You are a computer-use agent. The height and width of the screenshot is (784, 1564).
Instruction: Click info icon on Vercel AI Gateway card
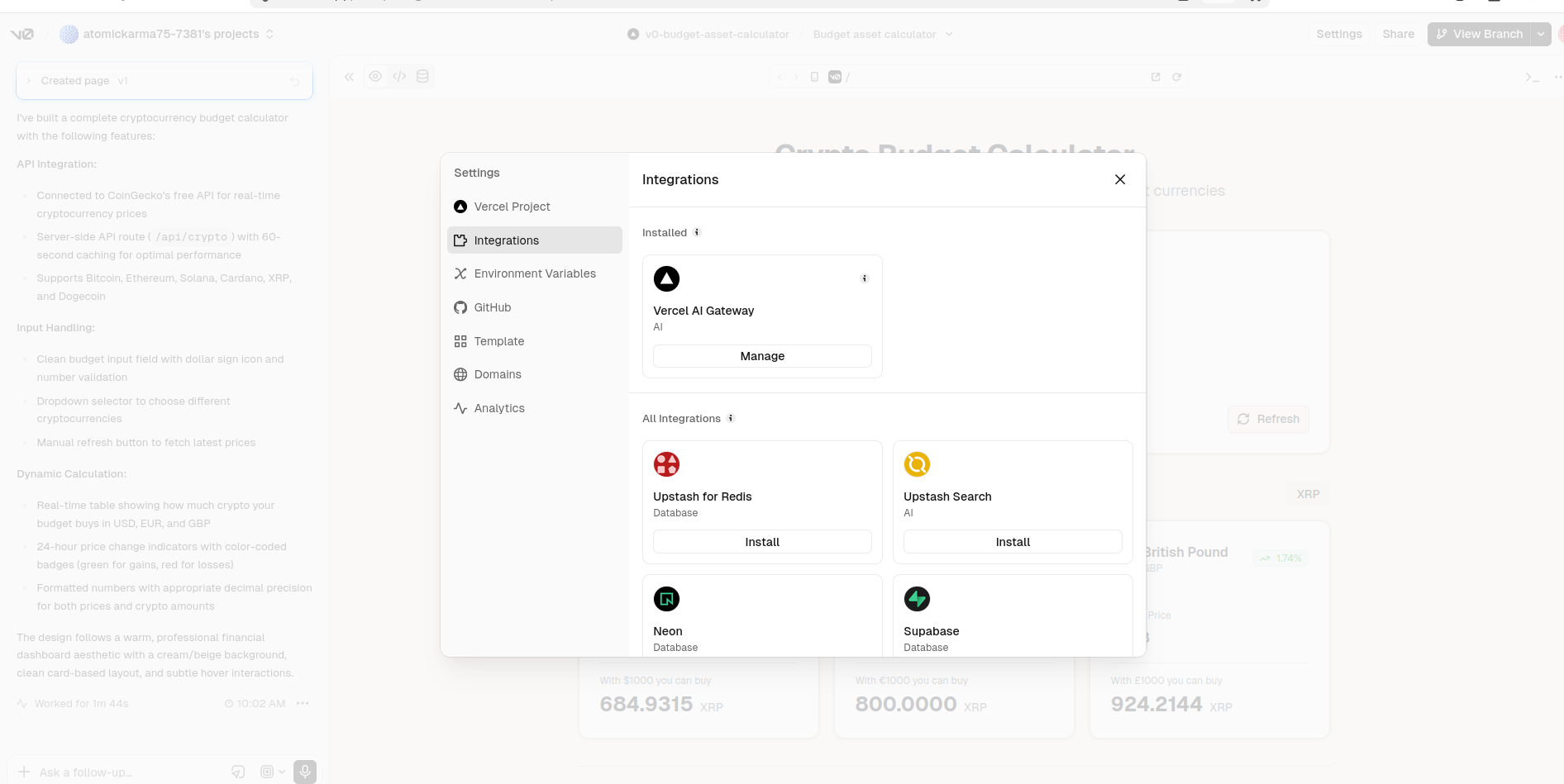click(x=865, y=278)
